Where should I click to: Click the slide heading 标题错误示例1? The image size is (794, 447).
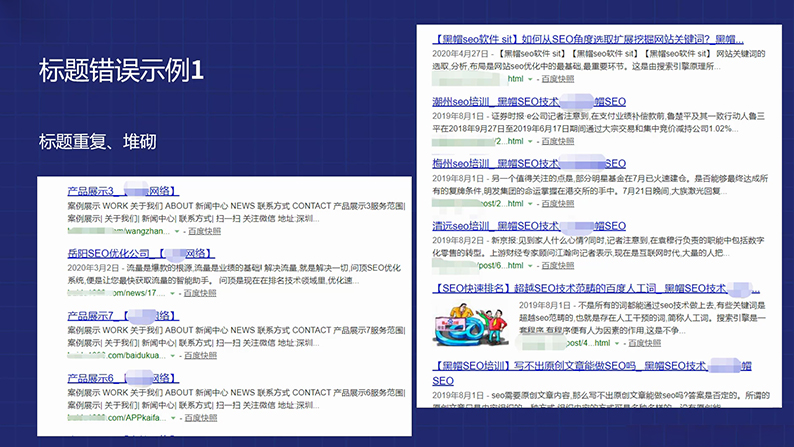[121, 70]
